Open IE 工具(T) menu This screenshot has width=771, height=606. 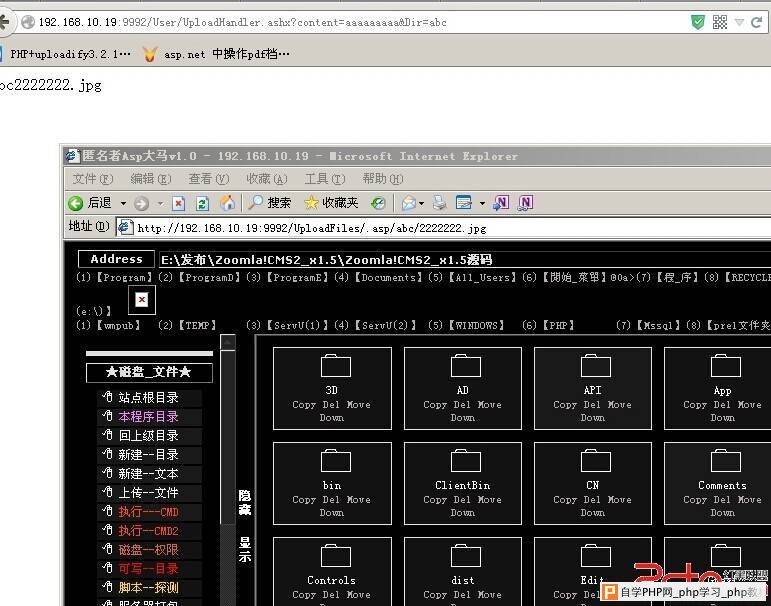click(325, 179)
